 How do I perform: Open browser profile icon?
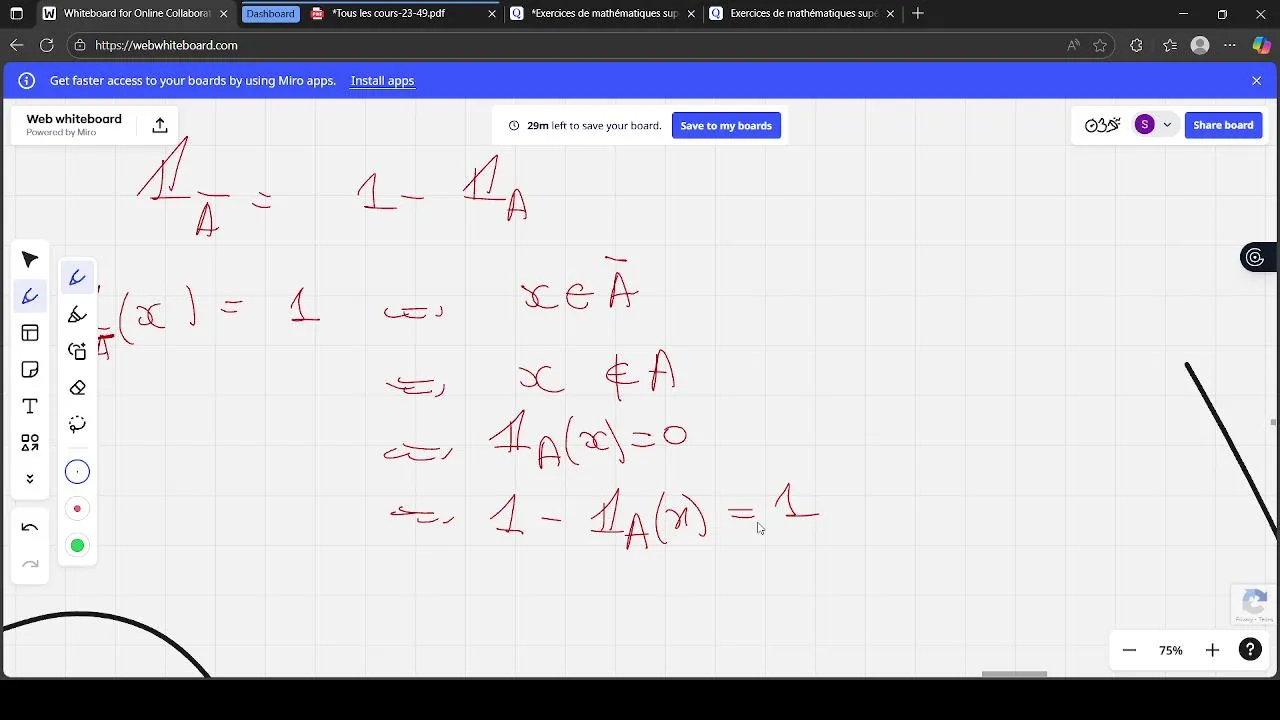tap(1201, 45)
